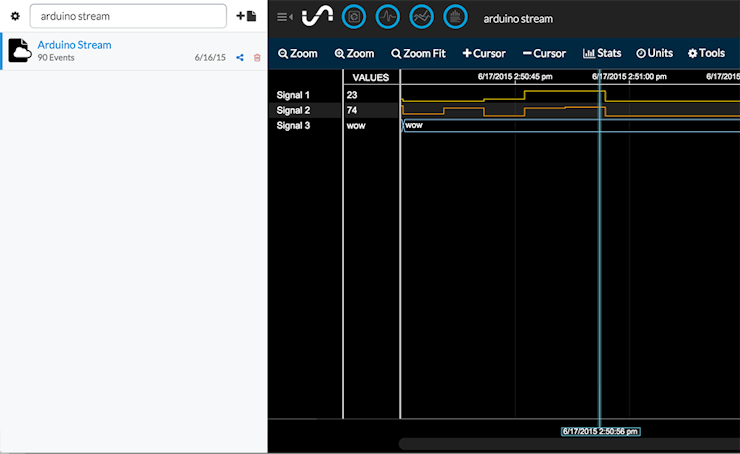The height and width of the screenshot is (454, 740).
Task: Select the Signal 2 row label
Action: (x=293, y=110)
